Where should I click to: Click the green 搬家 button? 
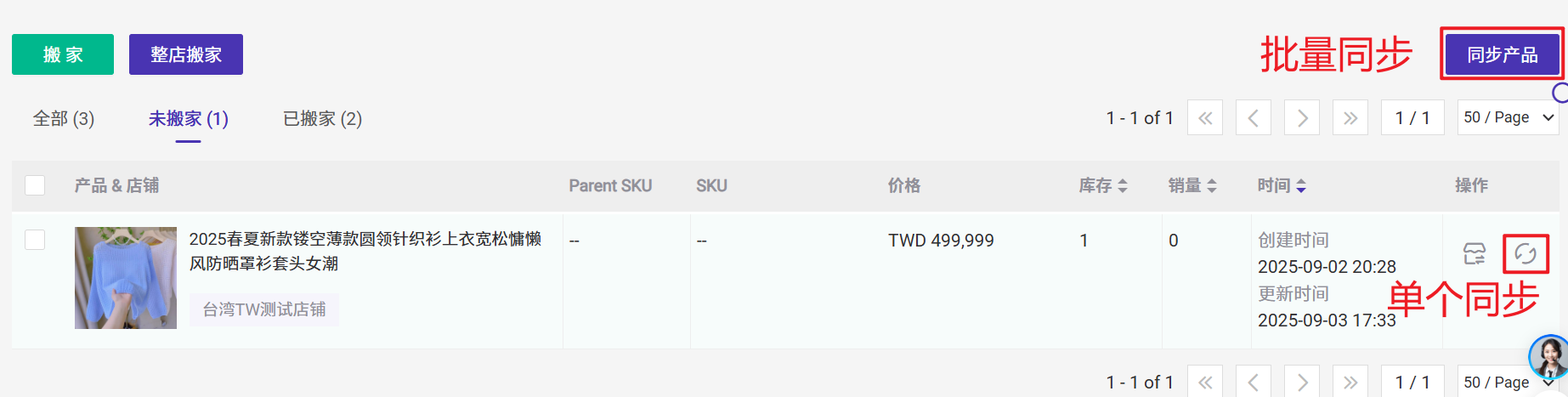click(x=63, y=54)
